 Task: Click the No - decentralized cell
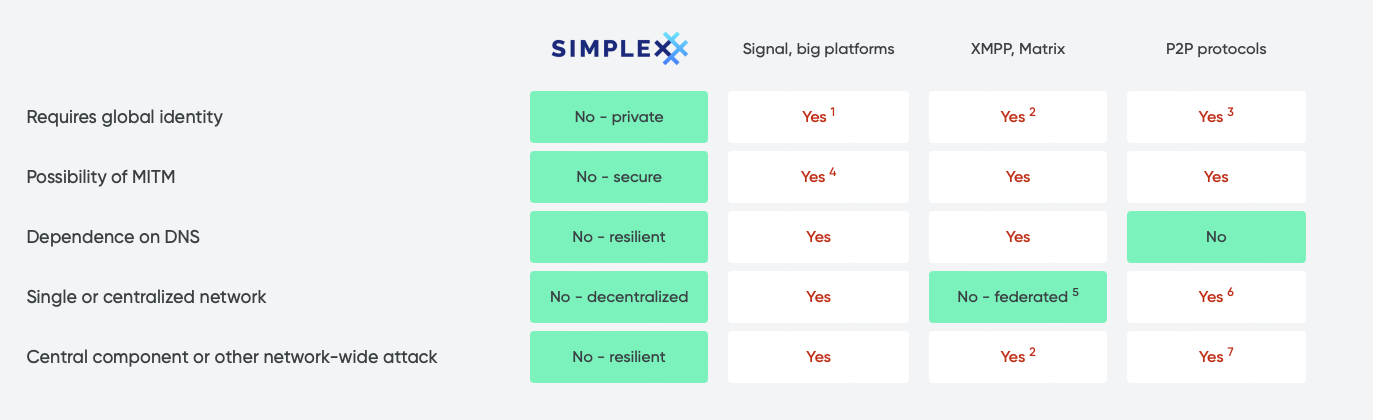[x=619, y=297]
